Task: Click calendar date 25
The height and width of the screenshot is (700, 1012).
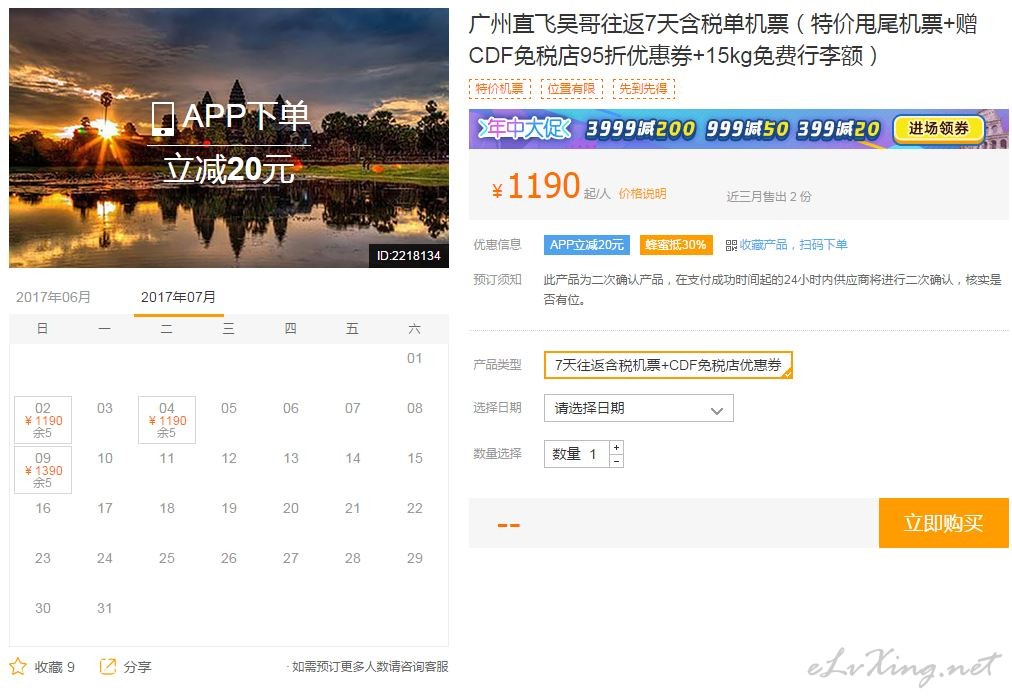Action: tap(167, 558)
